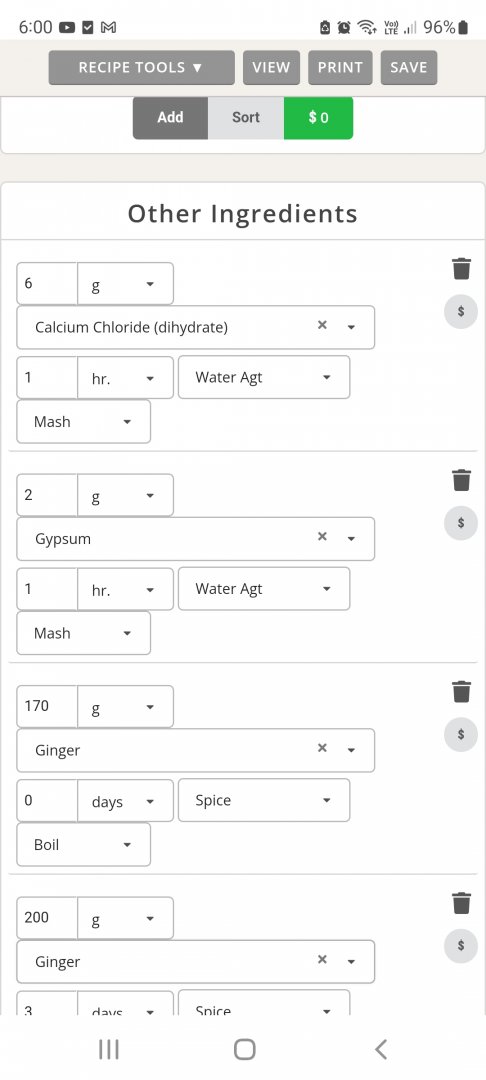This screenshot has width=486, height=1080.
Task: Clear the Gypsum selection with the X
Action: tap(322, 537)
